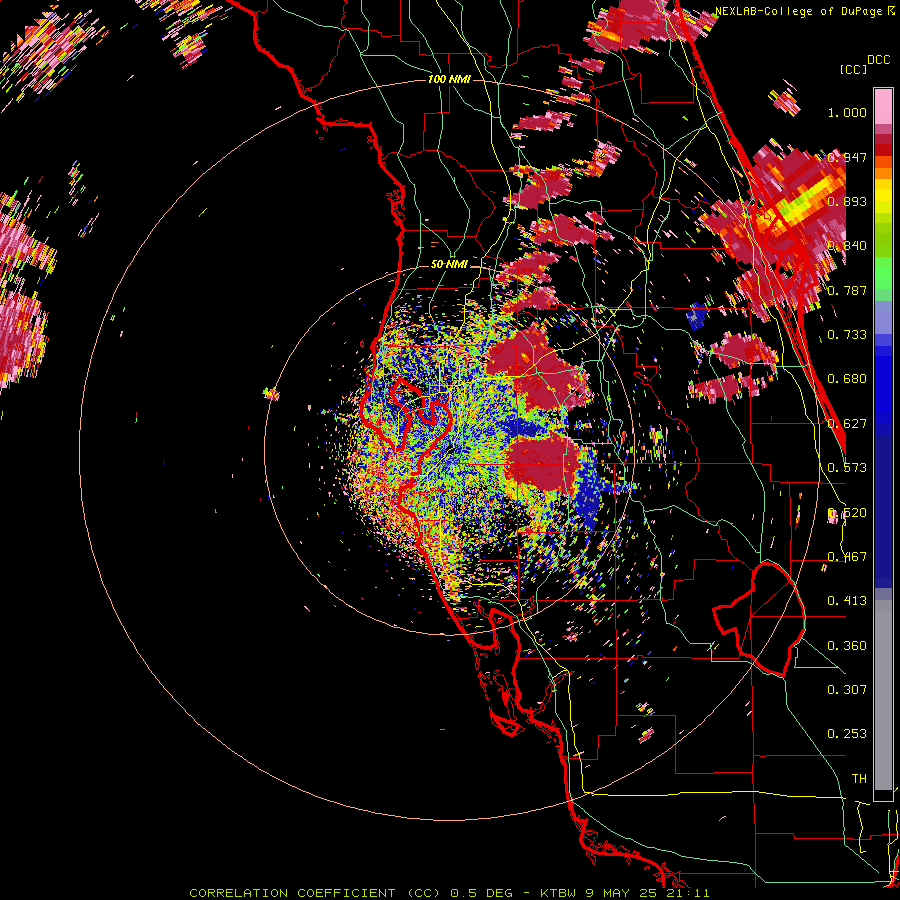The height and width of the screenshot is (900, 900).
Task: Click the DCC label above the color scale
Action: coord(878,60)
